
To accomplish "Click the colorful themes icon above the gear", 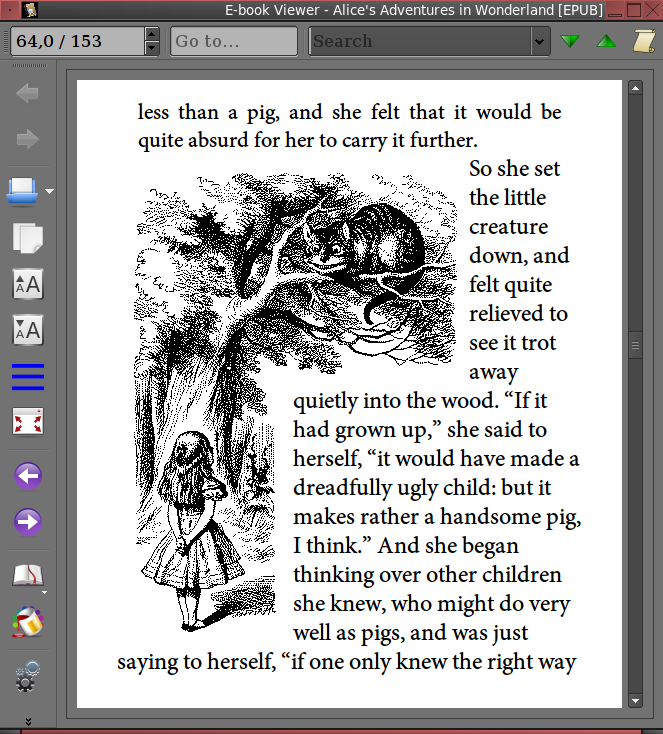I will (x=27, y=622).
